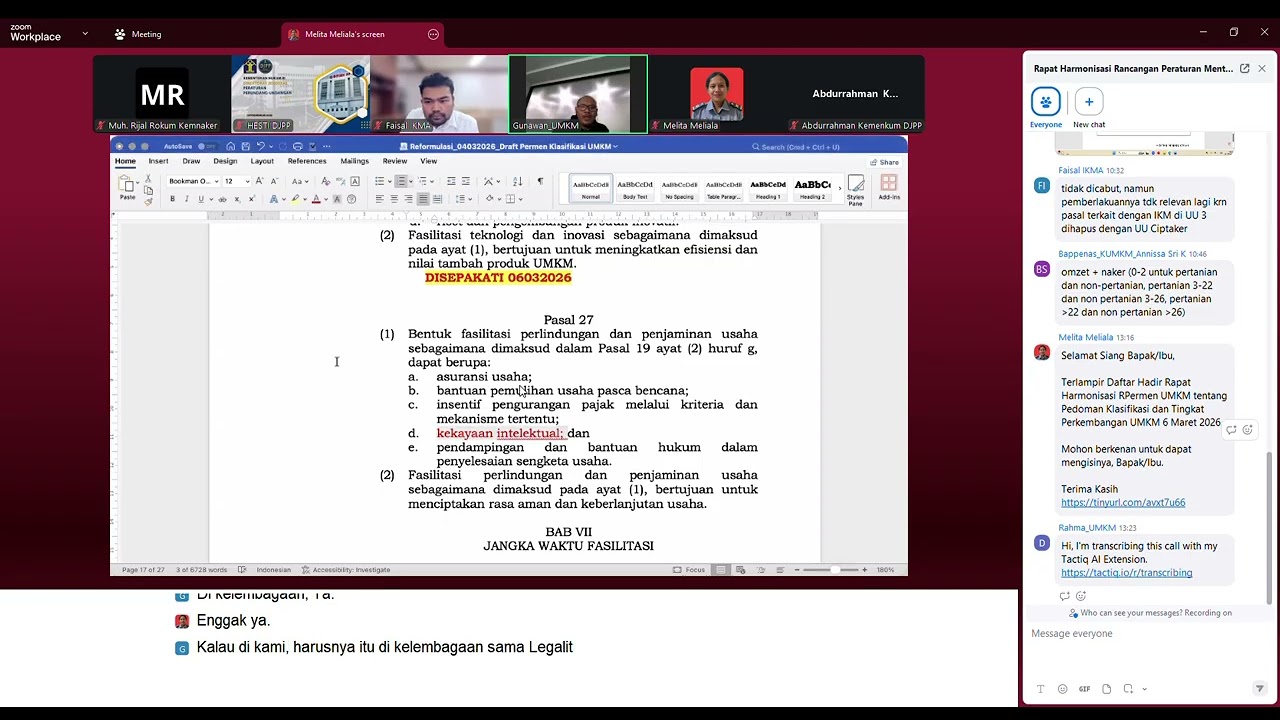
Task: Switch to the Meeting tab in Zoom
Action: coord(138,34)
